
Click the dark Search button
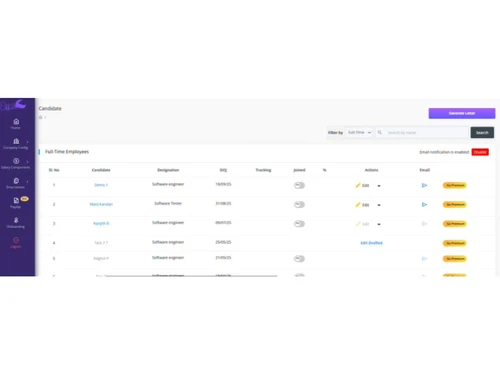click(482, 133)
